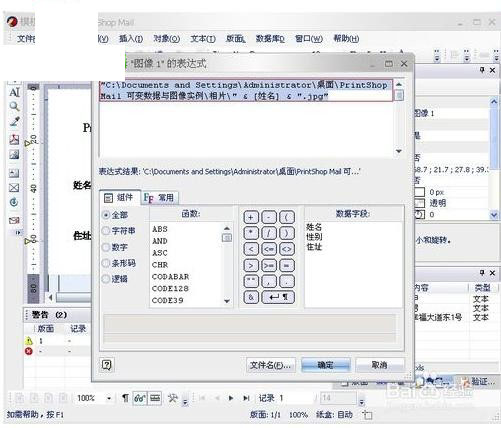Select the 全部 radio button
Image resolution: width=501 pixels, height=428 pixels.
tap(106, 215)
